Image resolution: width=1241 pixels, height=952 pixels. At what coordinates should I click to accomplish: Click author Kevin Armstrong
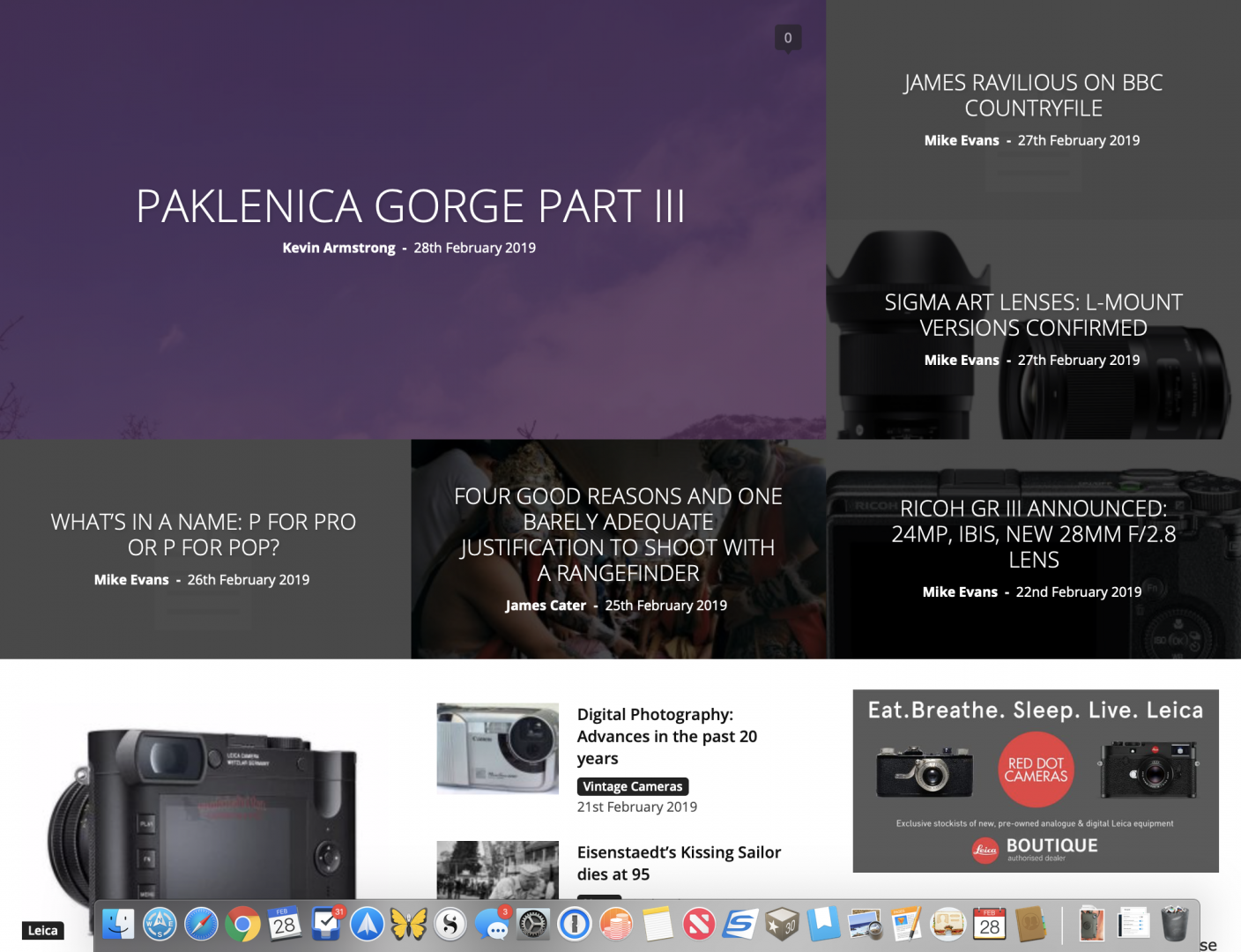point(338,248)
